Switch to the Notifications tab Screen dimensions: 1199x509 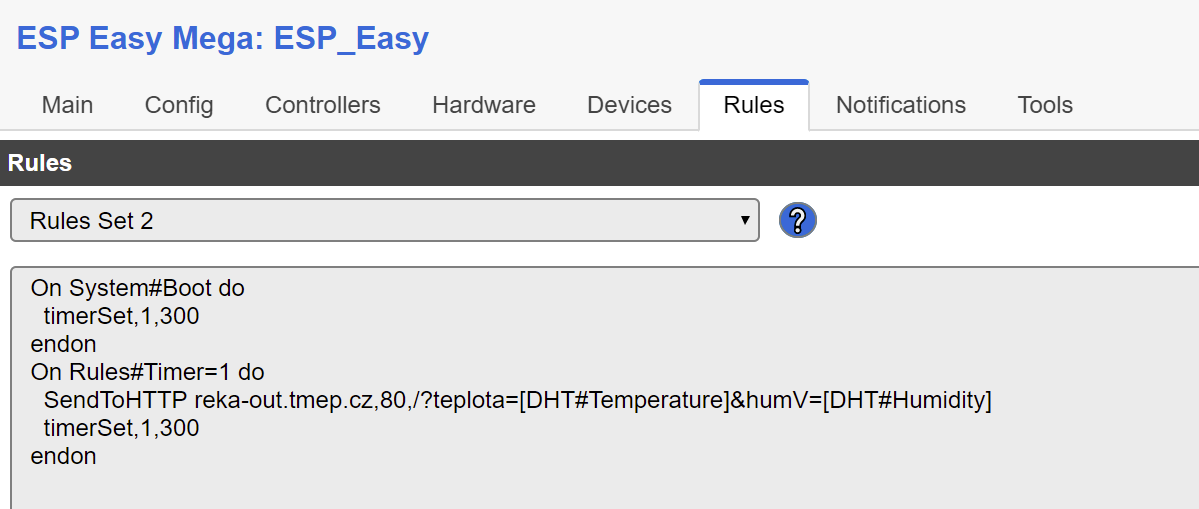(900, 105)
